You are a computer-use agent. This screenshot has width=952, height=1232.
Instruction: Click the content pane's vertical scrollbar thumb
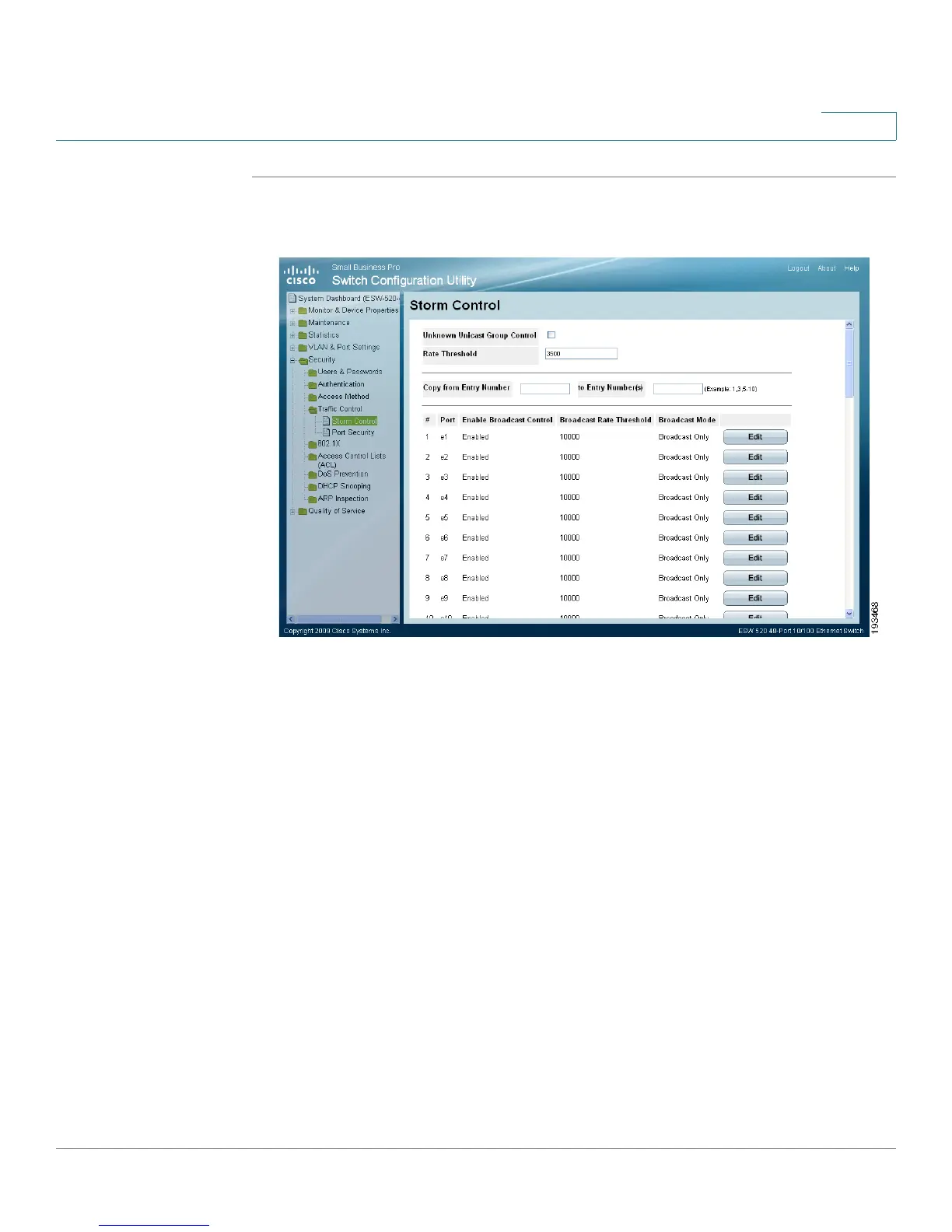(x=849, y=362)
